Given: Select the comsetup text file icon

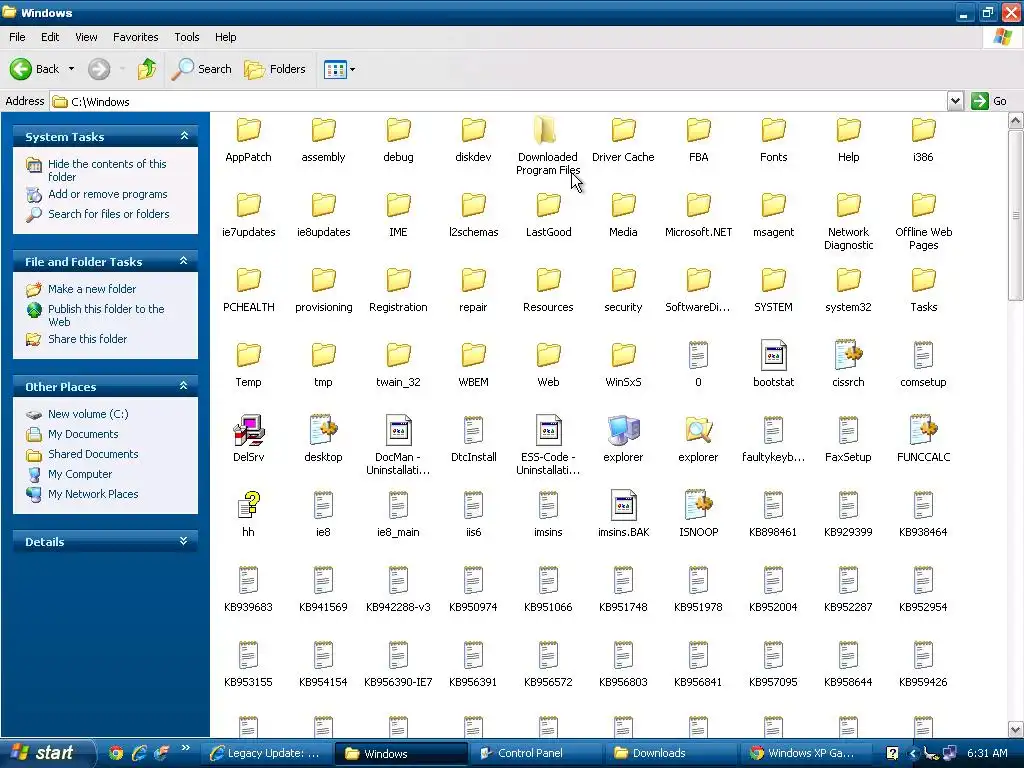Looking at the screenshot, I should tap(923, 355).
